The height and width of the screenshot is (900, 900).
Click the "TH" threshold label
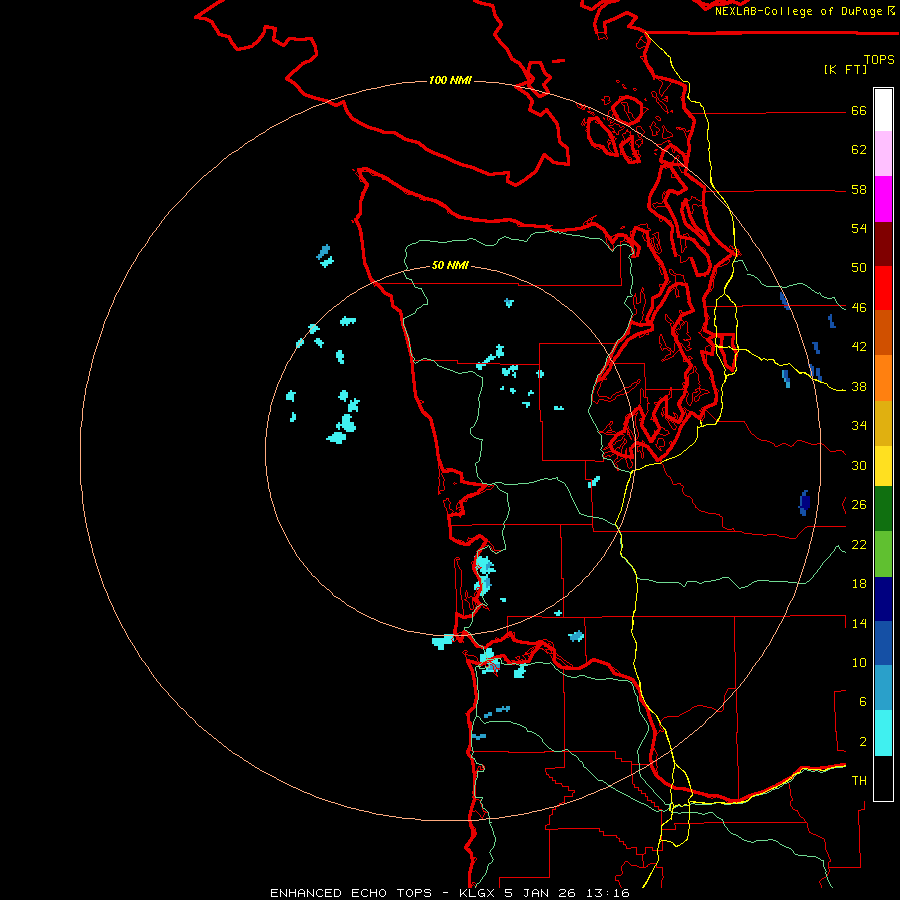pos(859,781)
